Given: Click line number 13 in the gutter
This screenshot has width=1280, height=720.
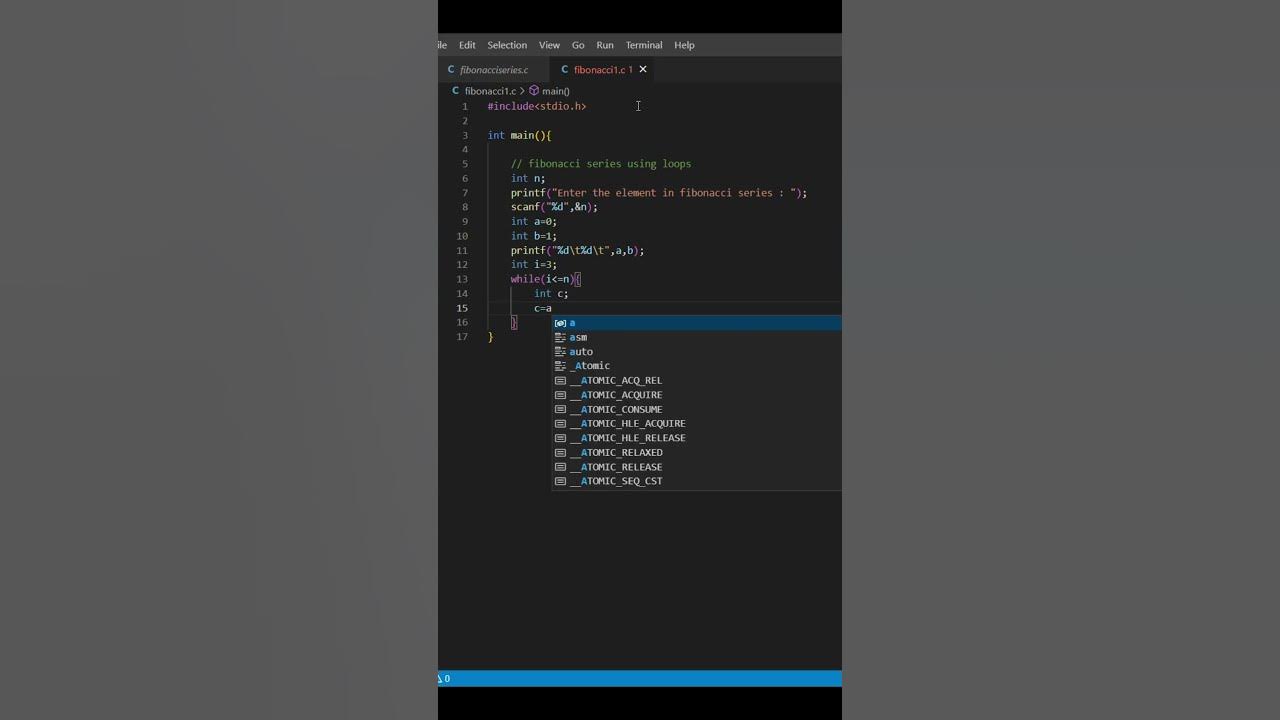Looking at the screenshot, I should (x=462, y=279).
